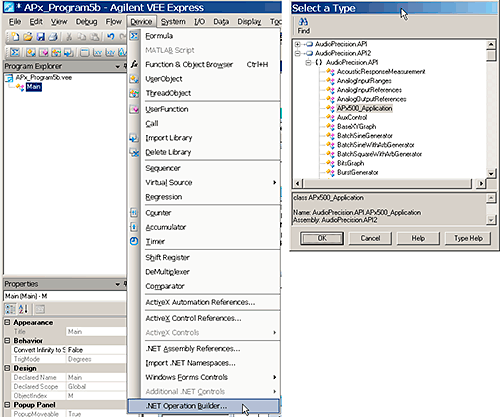Screen dimensions: 500x417
Task: Click the ThreadObject icon in Device menu
Action: coord(134,93)
